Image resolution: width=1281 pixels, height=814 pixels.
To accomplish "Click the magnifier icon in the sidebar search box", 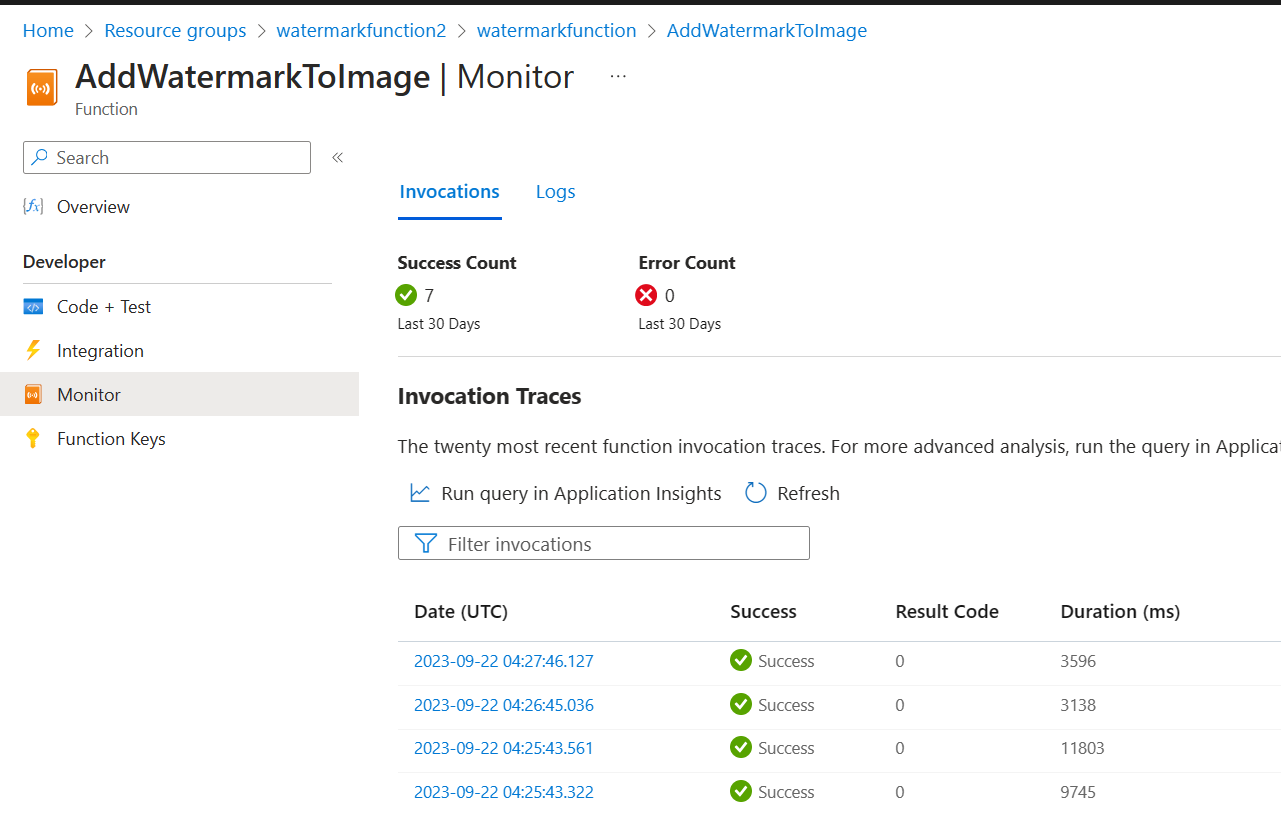I will 39,157.
